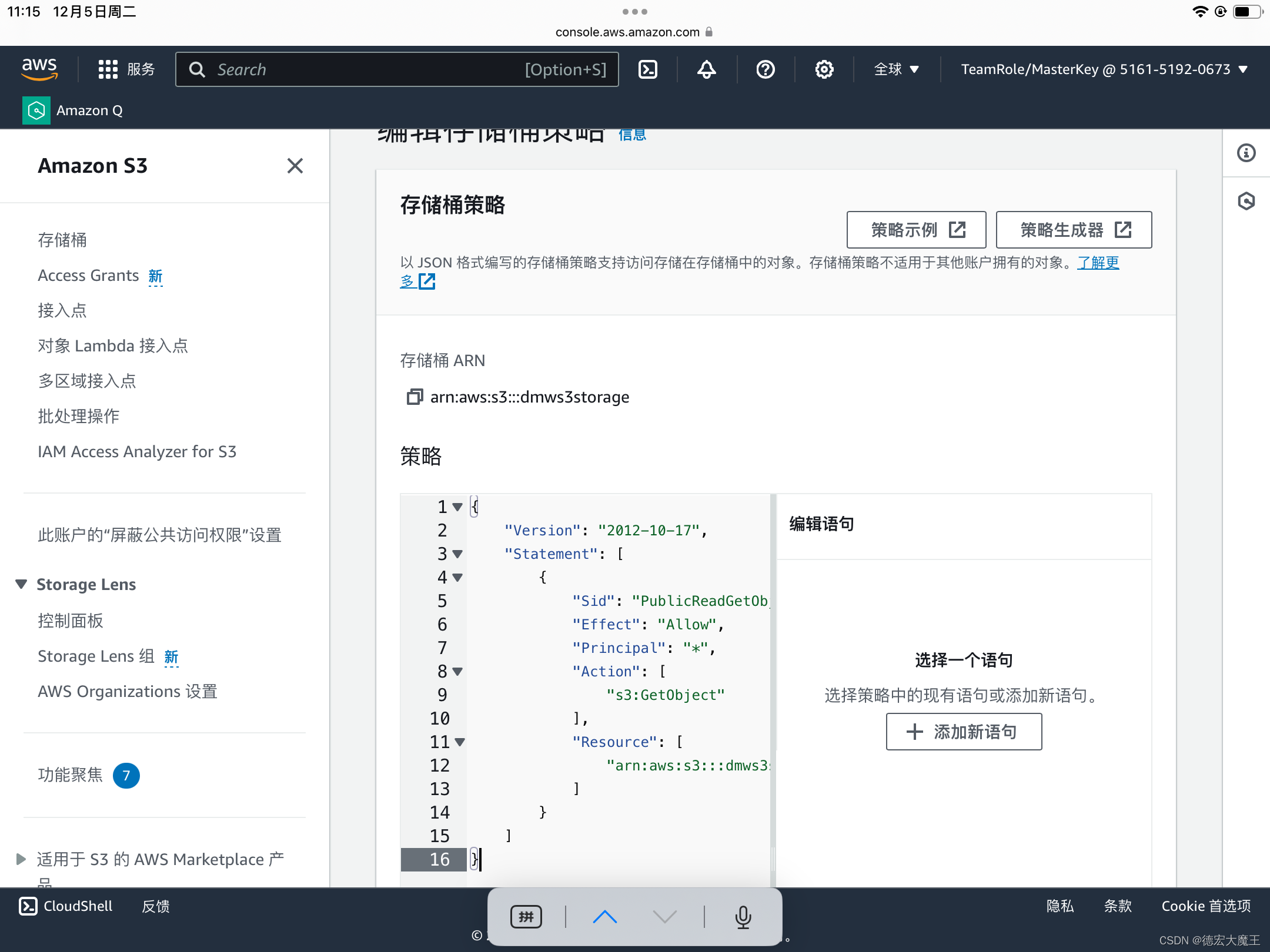Click the external-link icon next to 多
1270x952 pixels.
[427, 281]
